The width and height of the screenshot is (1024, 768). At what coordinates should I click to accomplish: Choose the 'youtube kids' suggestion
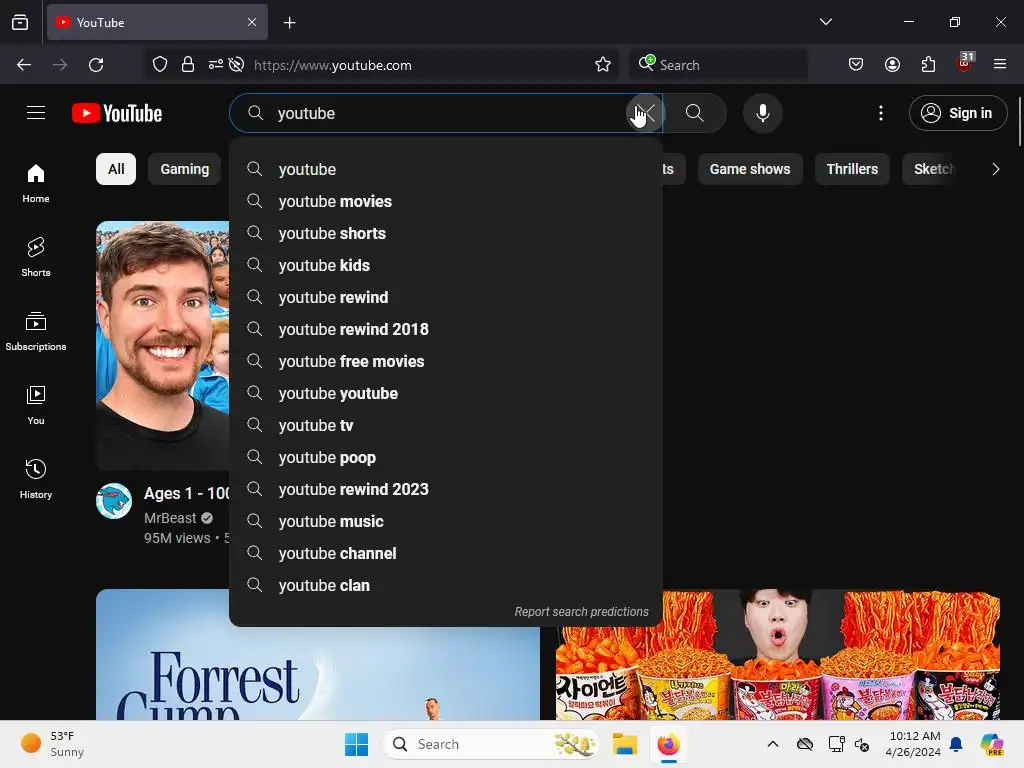445,265
